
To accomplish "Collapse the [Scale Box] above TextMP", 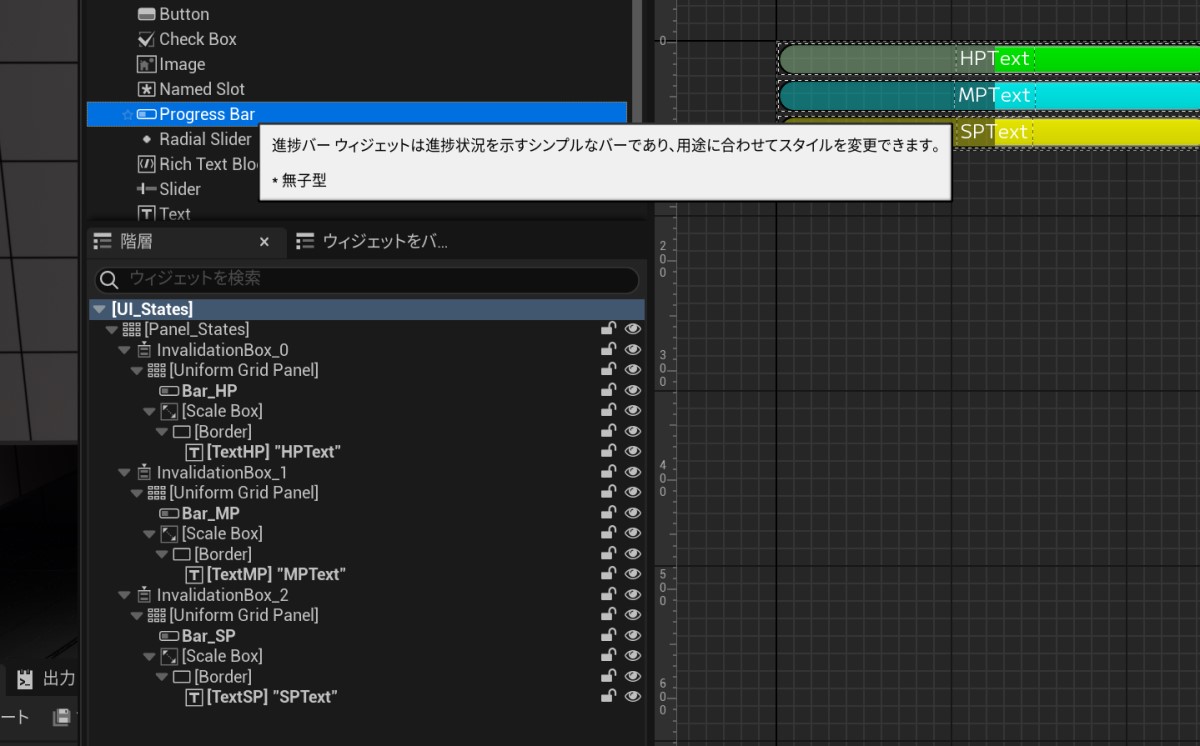I will point(150,534).
